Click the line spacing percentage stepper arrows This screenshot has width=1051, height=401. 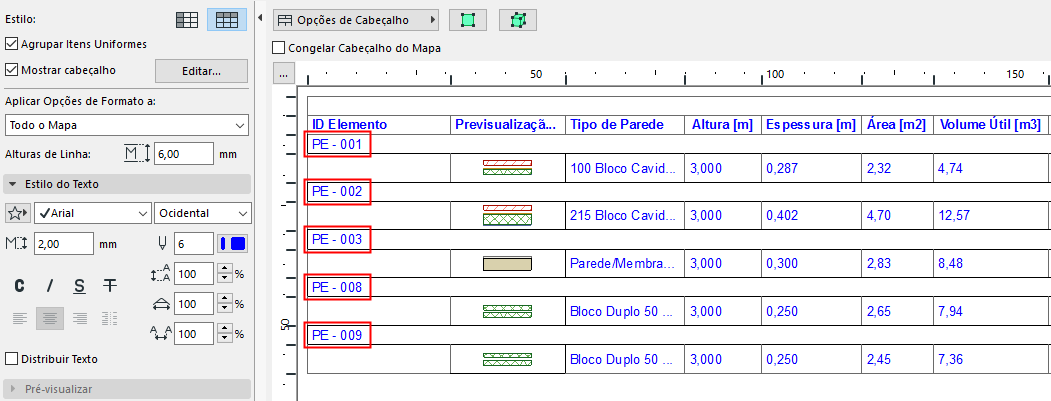pos(225,274)
